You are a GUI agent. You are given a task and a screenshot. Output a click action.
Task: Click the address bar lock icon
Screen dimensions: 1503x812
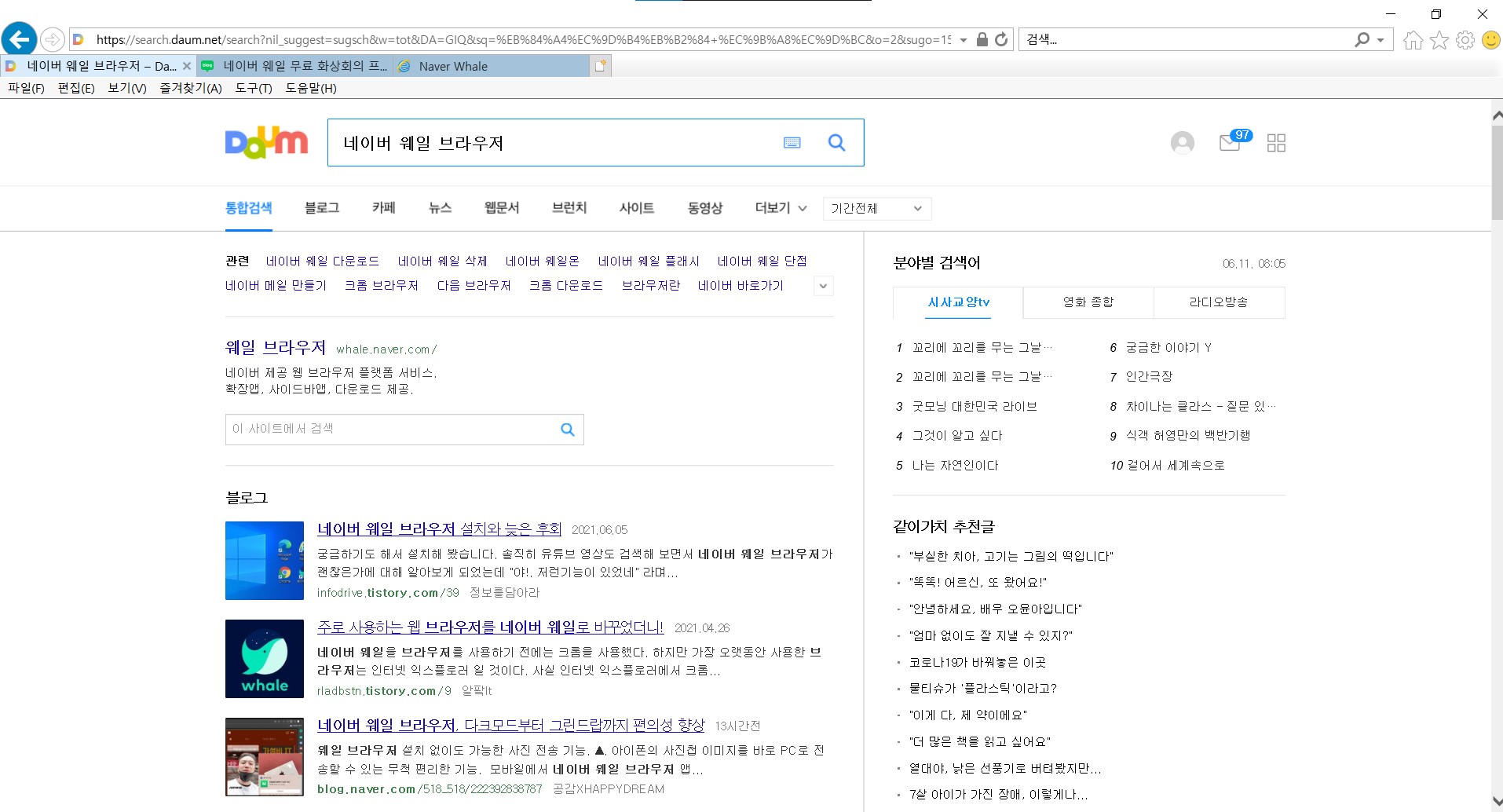(x=982, y=39)
